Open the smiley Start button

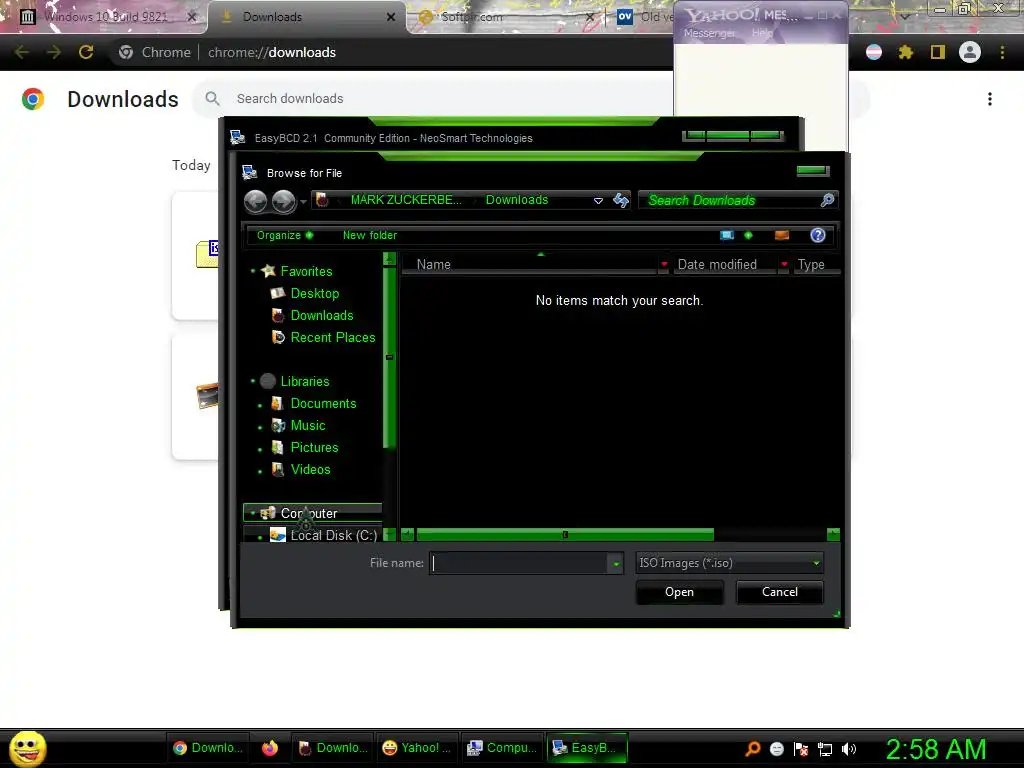click(27, 748)
